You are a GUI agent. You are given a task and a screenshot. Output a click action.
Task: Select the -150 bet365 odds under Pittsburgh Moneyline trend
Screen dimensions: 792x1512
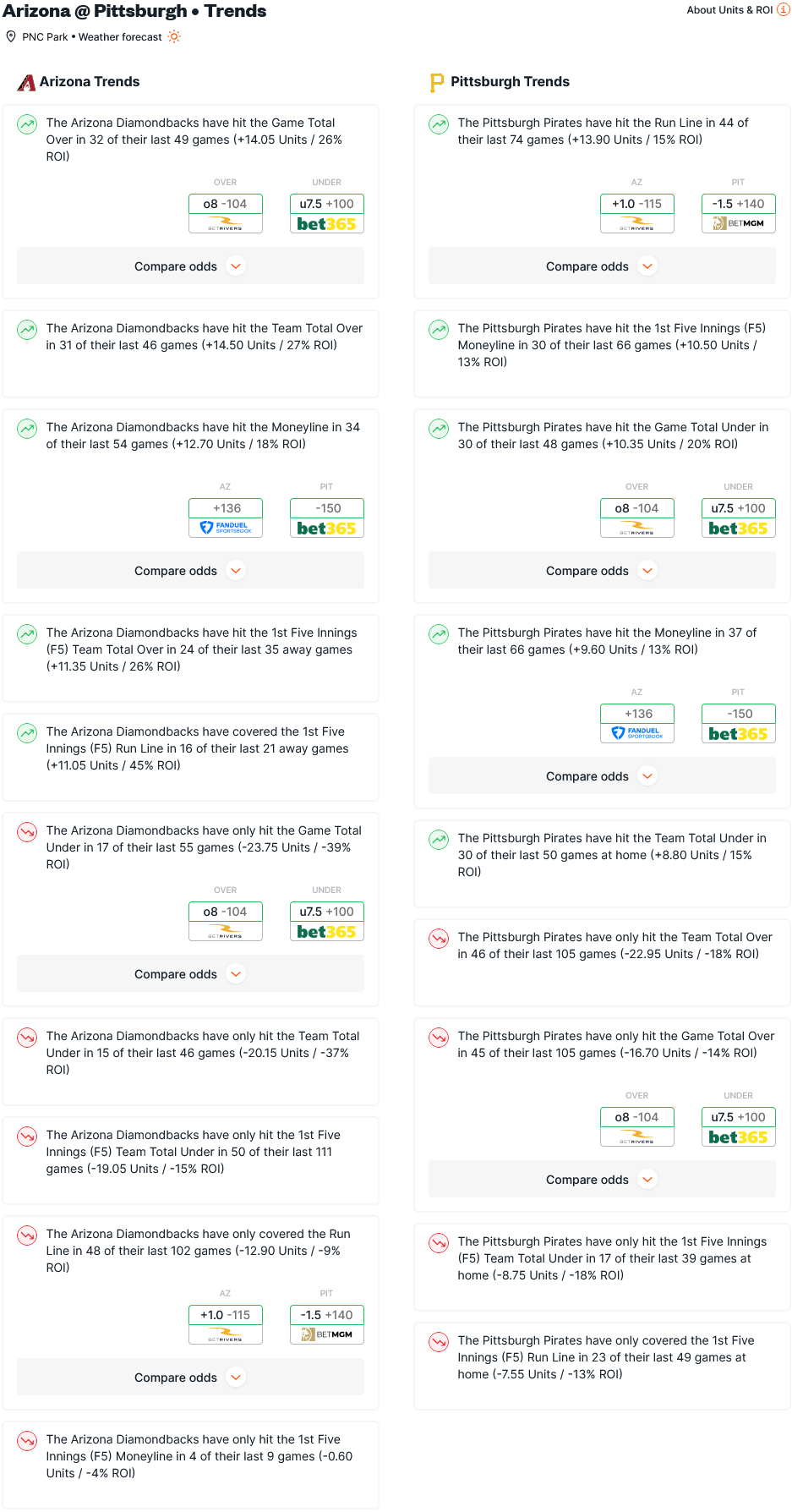pos(739,723)
